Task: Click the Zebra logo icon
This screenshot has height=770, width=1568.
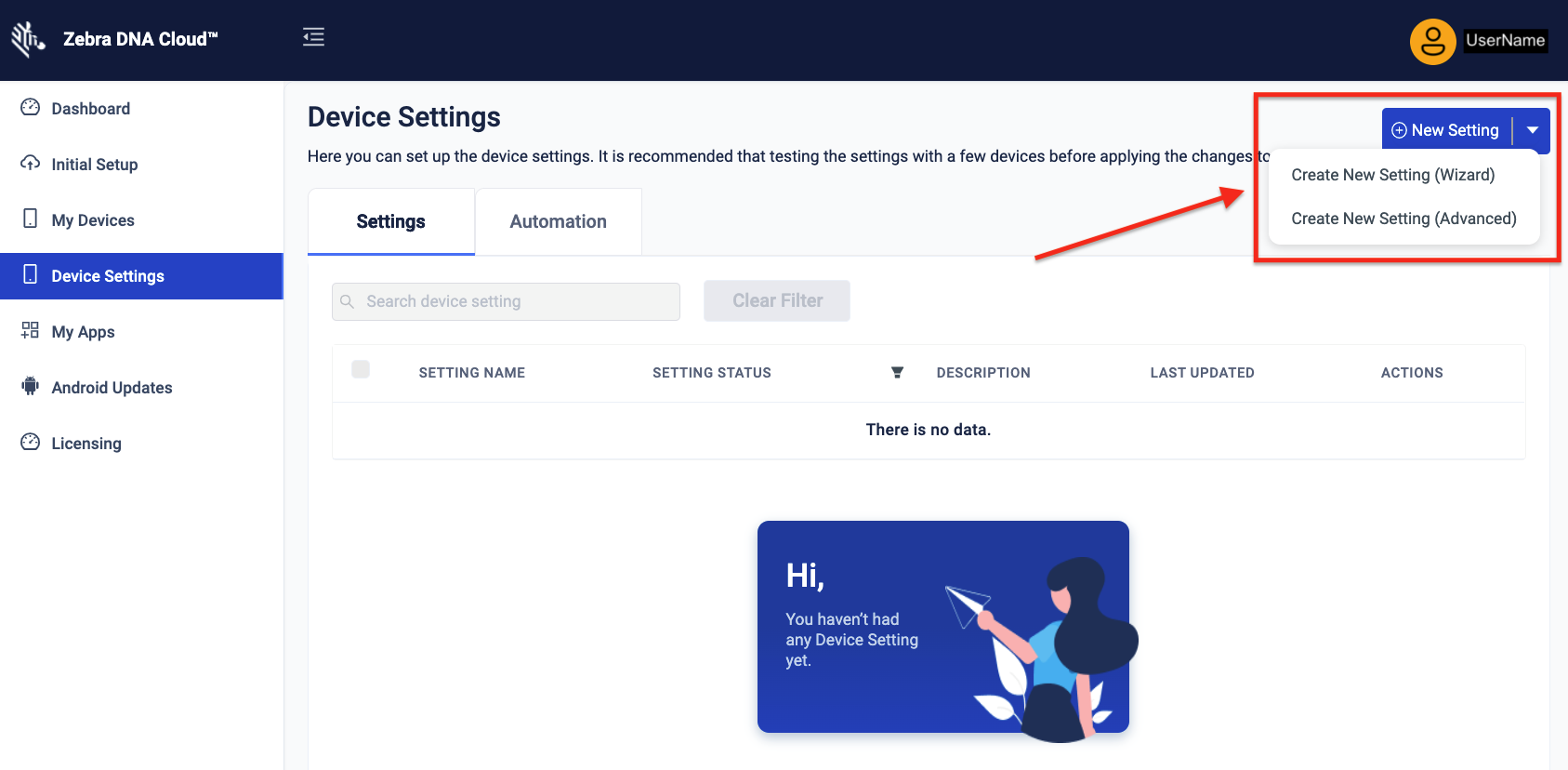Action: click(x=28, y=39)
